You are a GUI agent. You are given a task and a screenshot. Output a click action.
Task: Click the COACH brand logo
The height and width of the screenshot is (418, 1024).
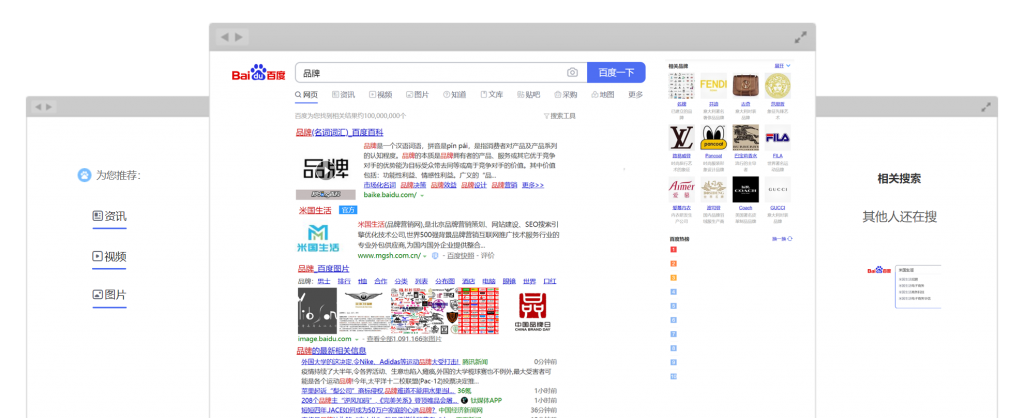pyautogui.click(x=745, y=189)
